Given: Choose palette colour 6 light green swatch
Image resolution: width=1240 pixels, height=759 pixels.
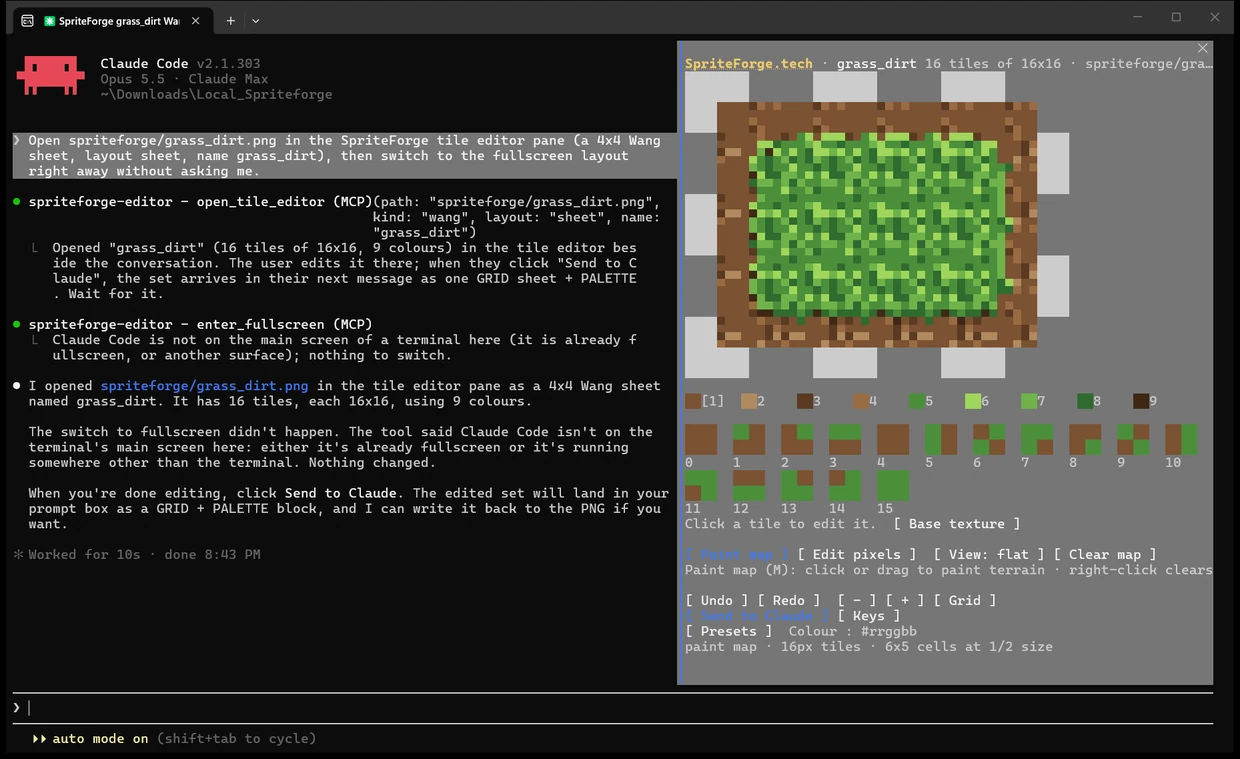Looking at the screenshot, I should coord(973,401).
